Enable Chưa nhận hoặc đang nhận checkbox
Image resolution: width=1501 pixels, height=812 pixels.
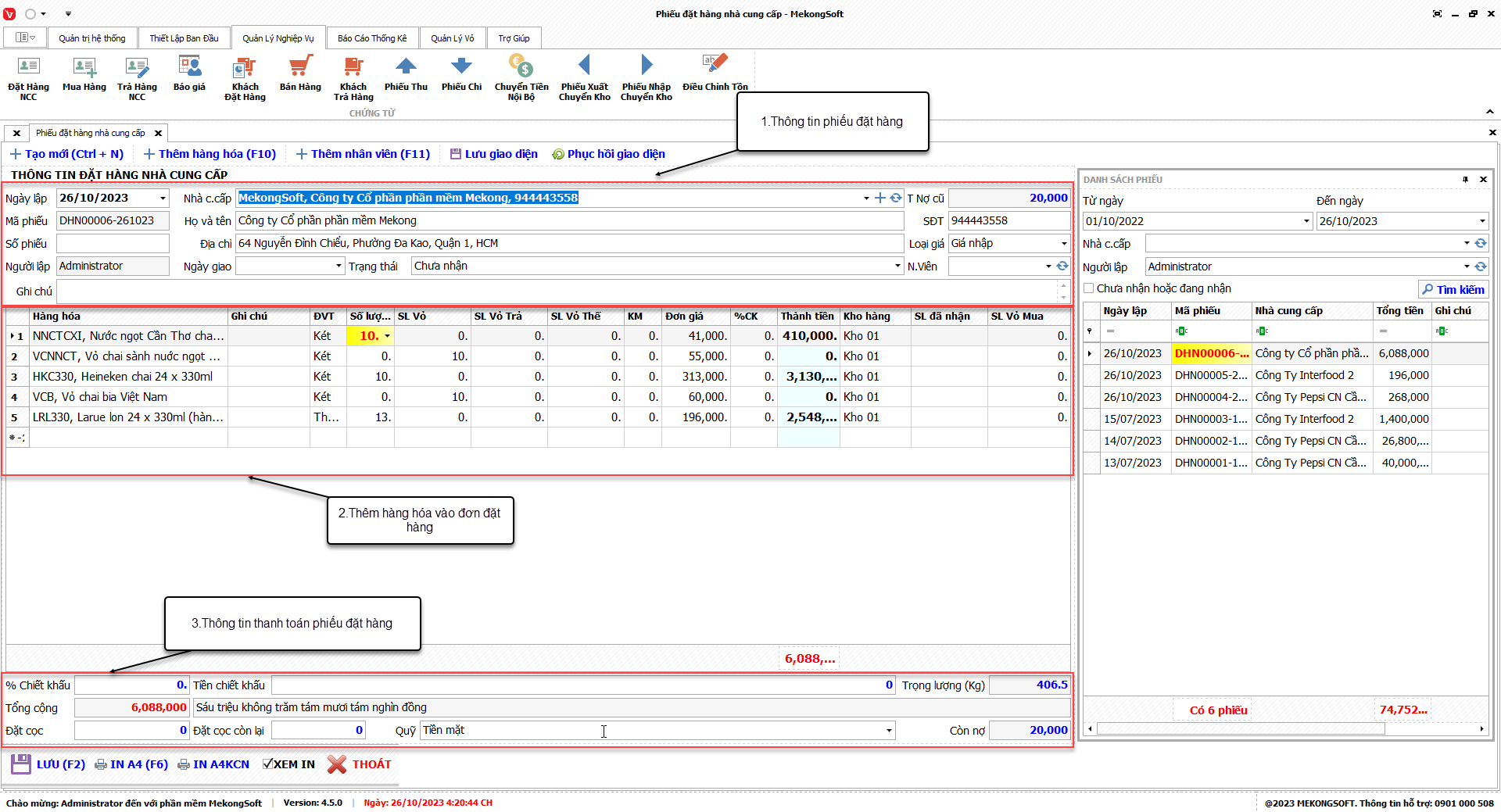[1089, 288]
